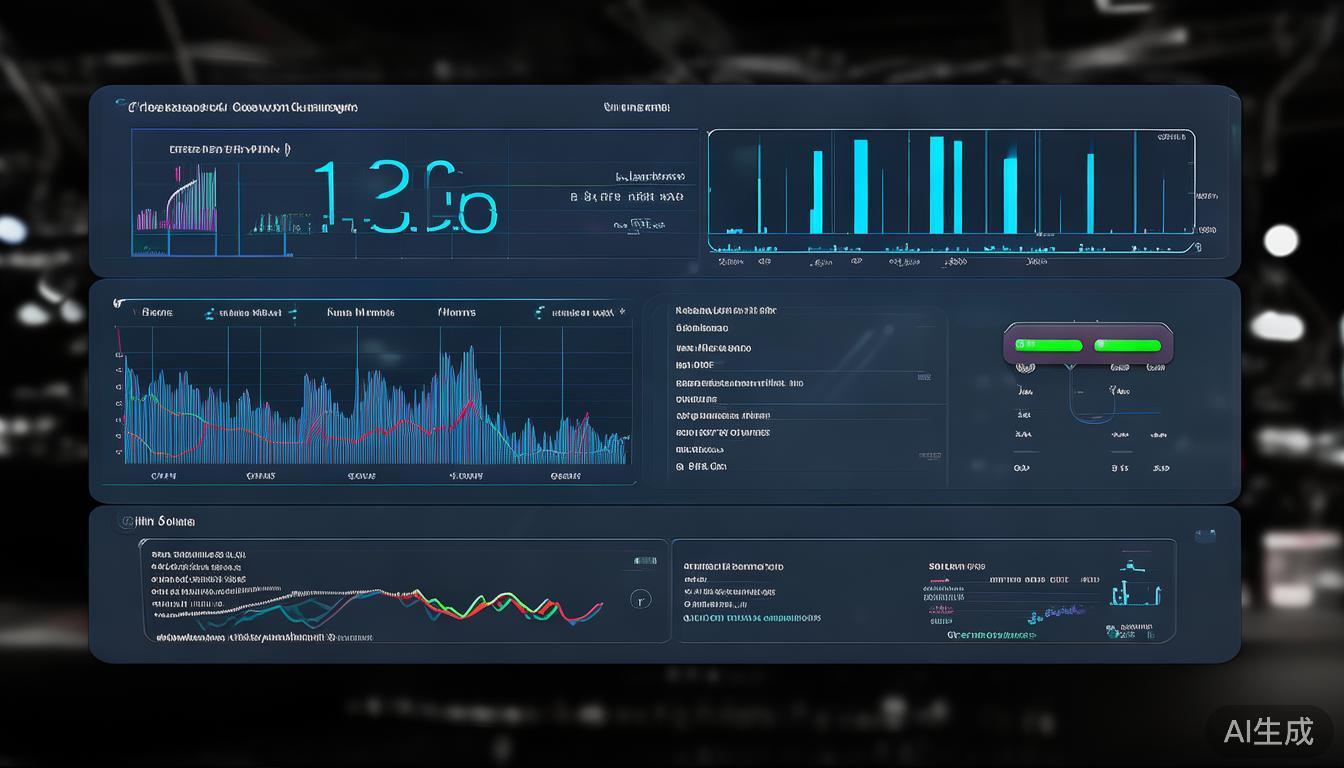
Task: Click the arrow after the last spiky-chart tab label
Action: (621, 312)
